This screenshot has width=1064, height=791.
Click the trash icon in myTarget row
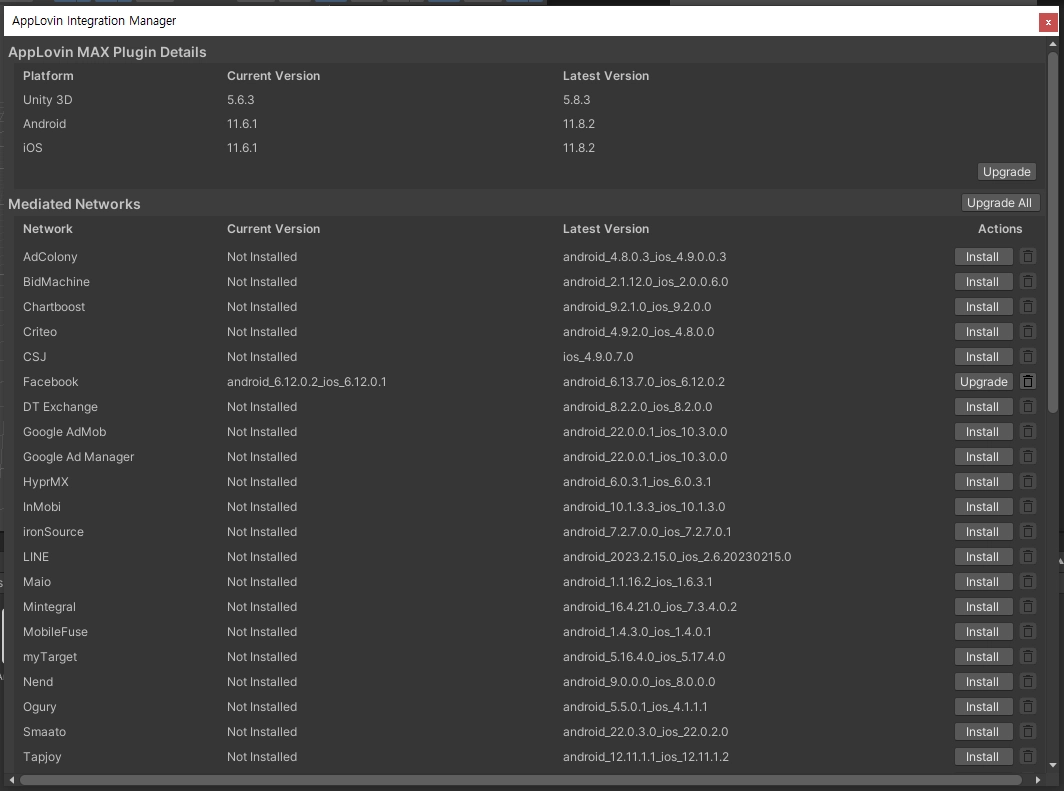1027,657
